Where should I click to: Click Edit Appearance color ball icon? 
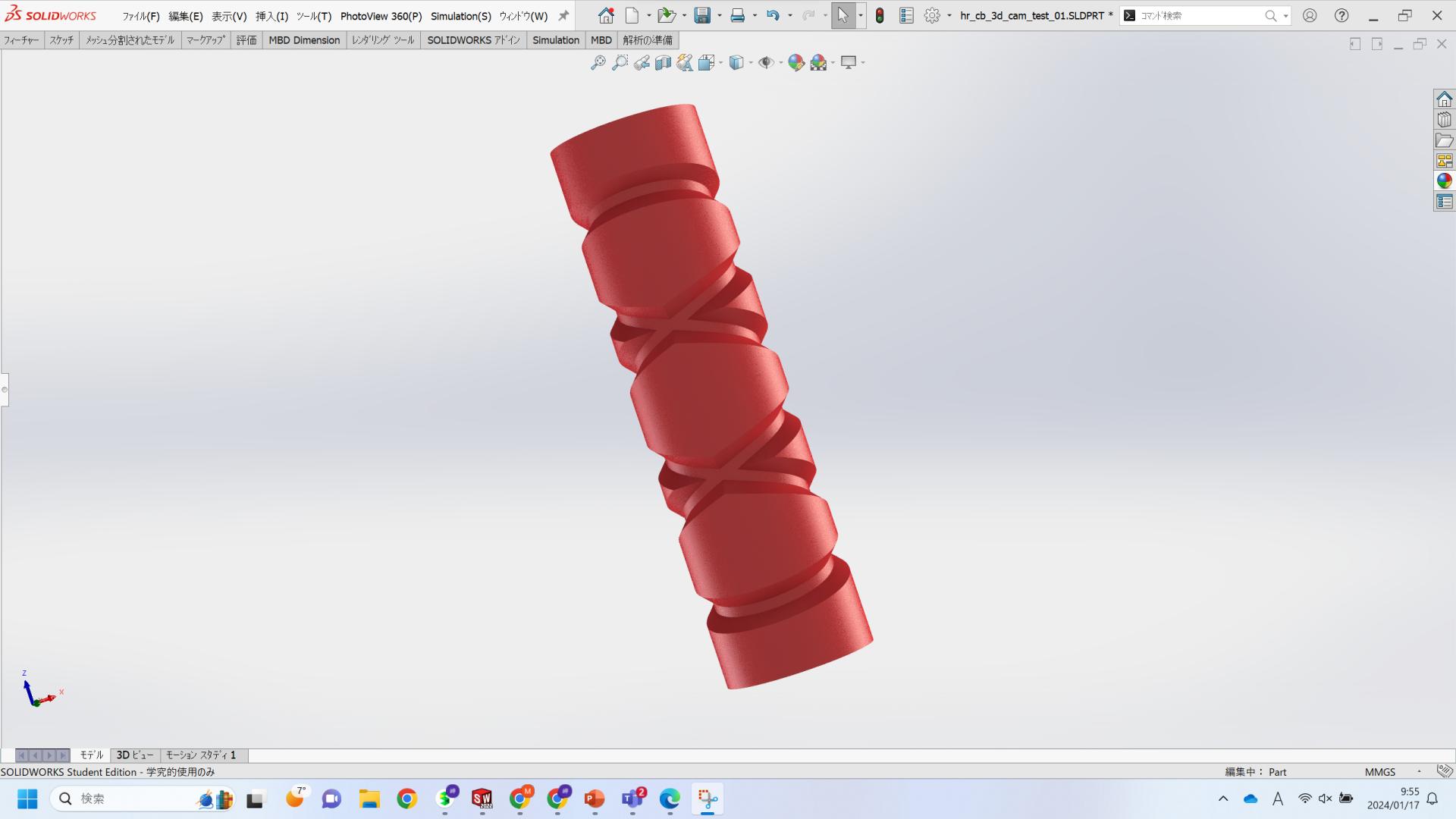[x=796, y=63]
